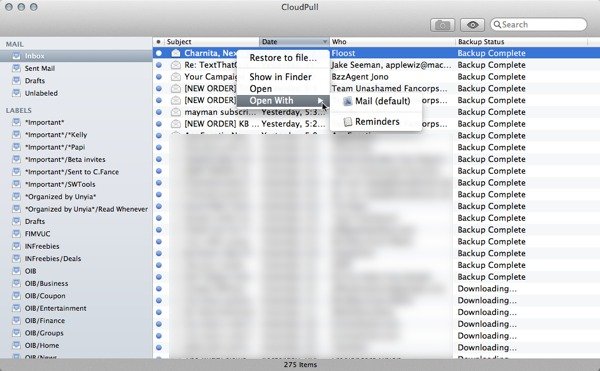Click the Inbox folder icon
The width and height of the screenshot is (600, 371).
coord(16,56)
